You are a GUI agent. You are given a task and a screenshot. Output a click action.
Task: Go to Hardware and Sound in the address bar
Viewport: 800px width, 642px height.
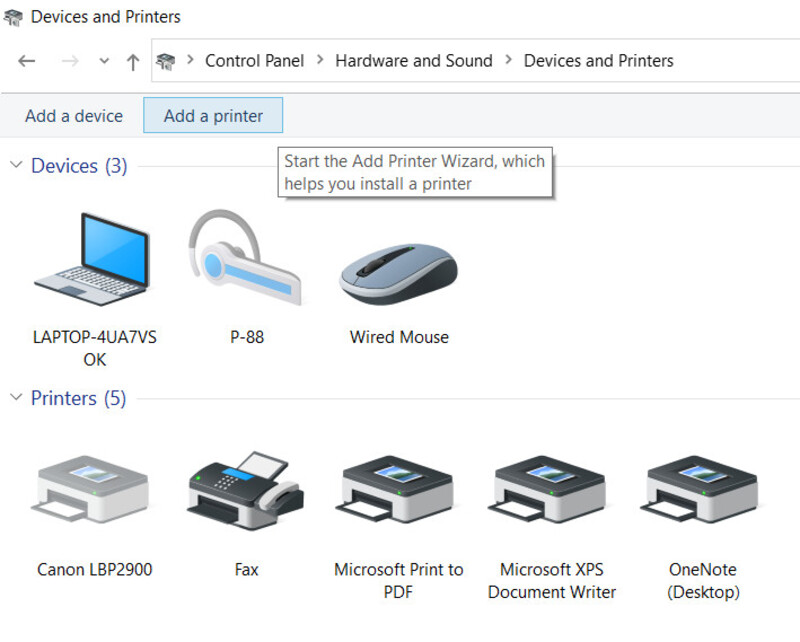coord(414,61)
